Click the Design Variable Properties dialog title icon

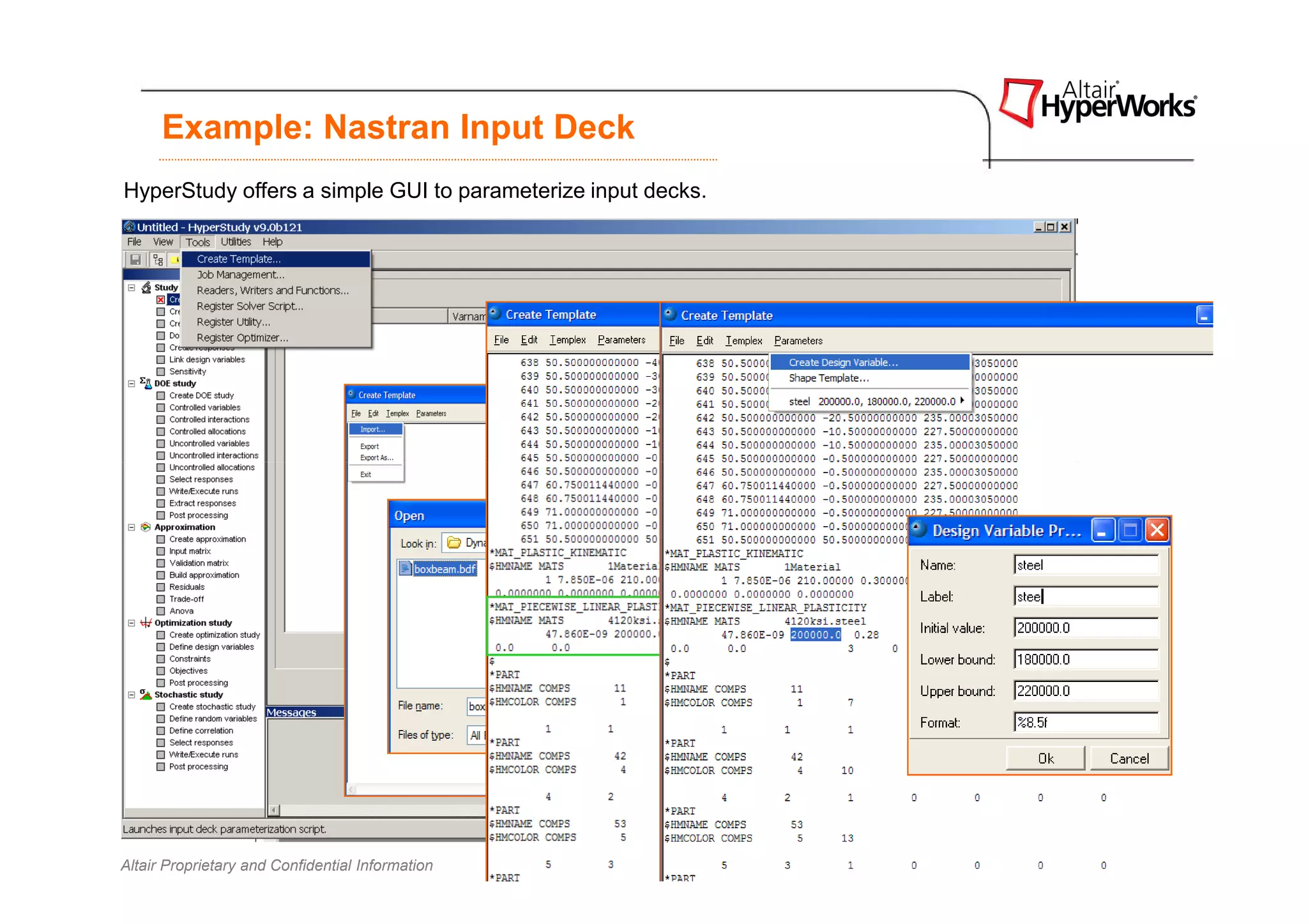tap(919, 529)
